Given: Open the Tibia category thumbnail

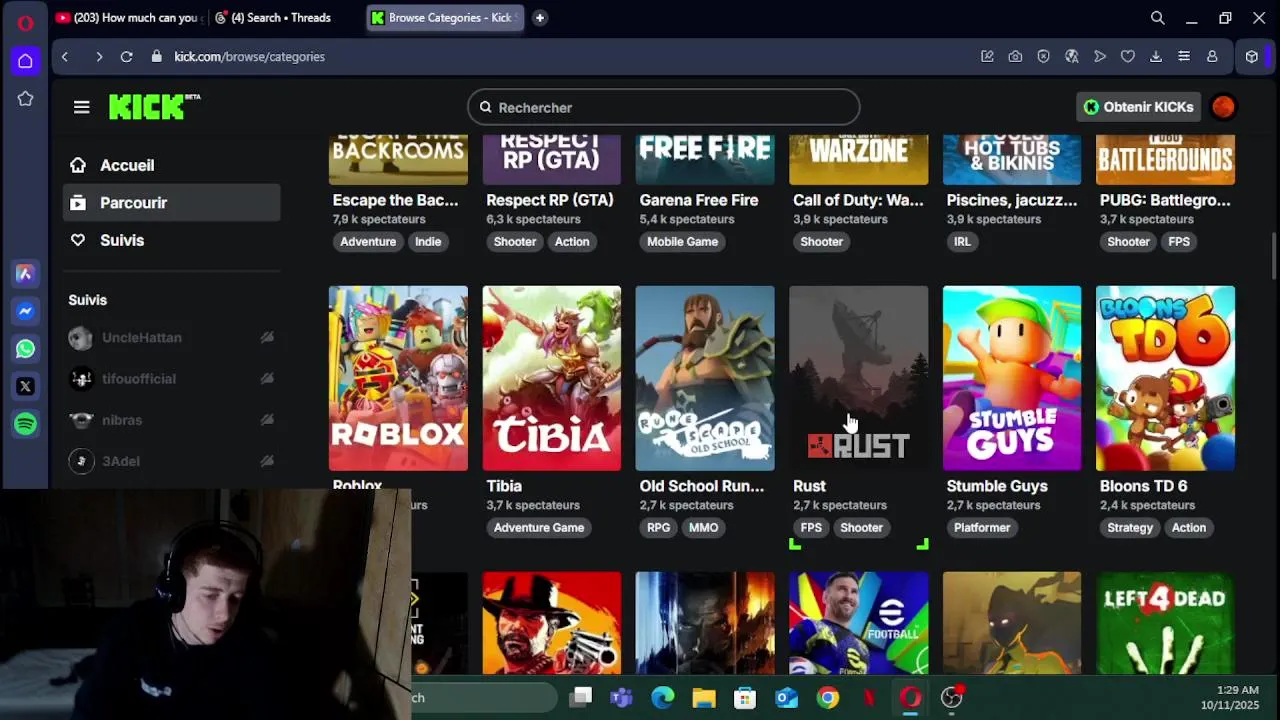Looking at the screenshot, I should click(x=552, y=378).
